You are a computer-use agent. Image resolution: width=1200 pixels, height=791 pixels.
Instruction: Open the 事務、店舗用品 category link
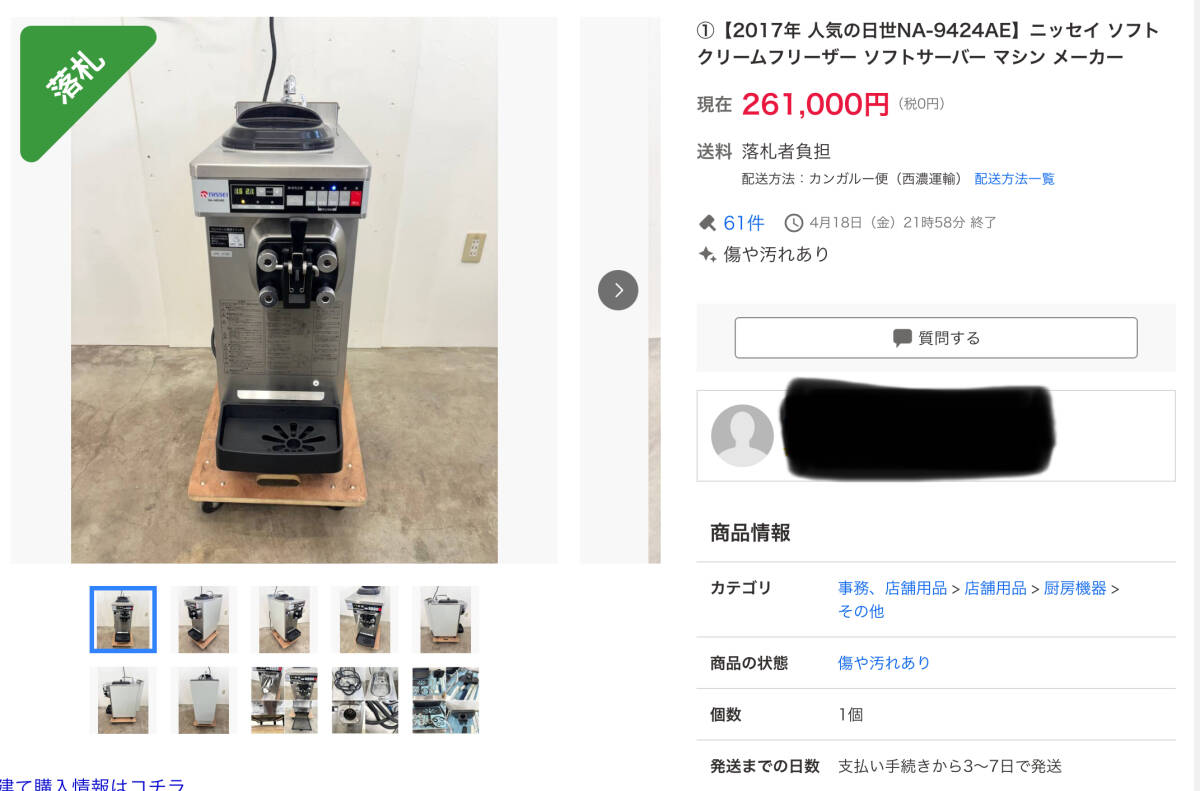[x=892, y=588]
